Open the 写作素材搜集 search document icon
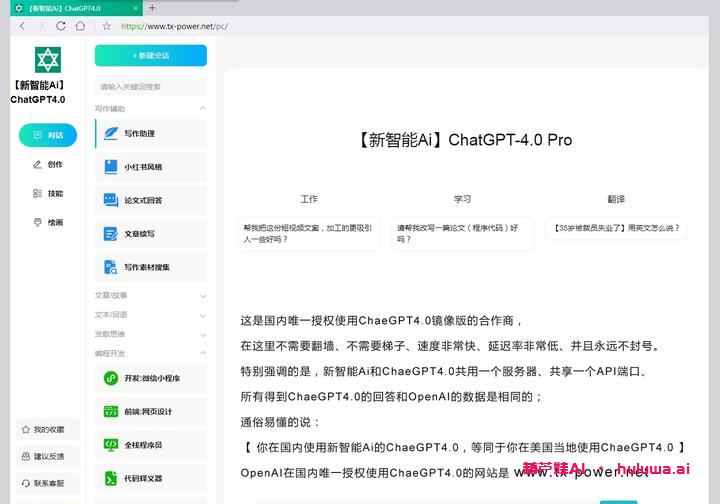Image resolution: width=720 pixels, height=504 pixels. coord(111,267)
